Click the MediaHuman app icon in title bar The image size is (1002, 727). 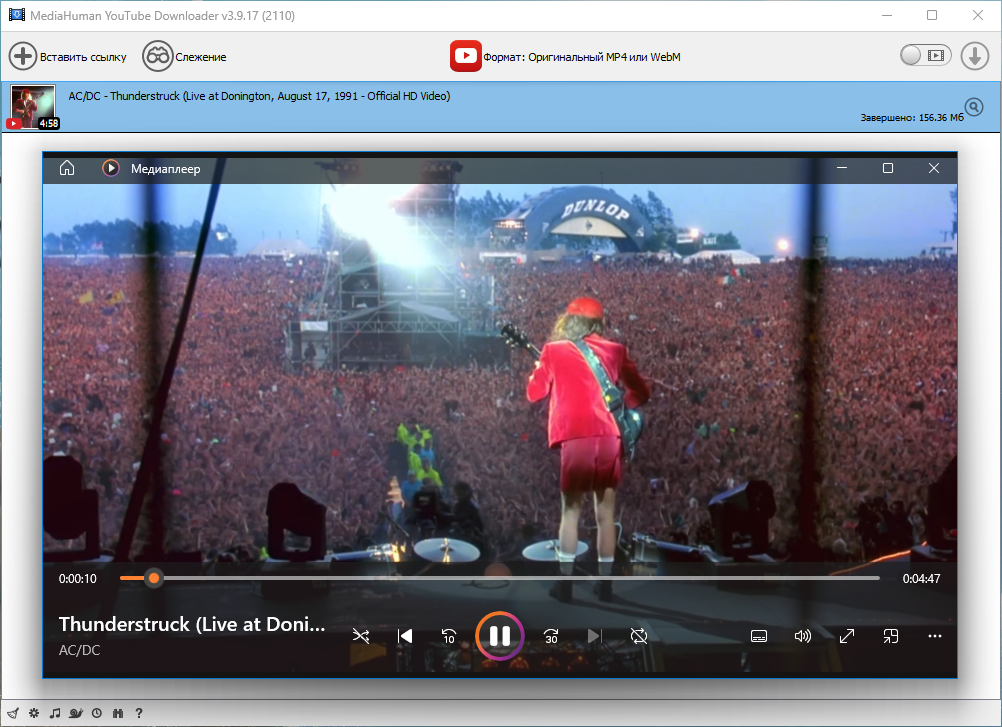tap(17, 15)
